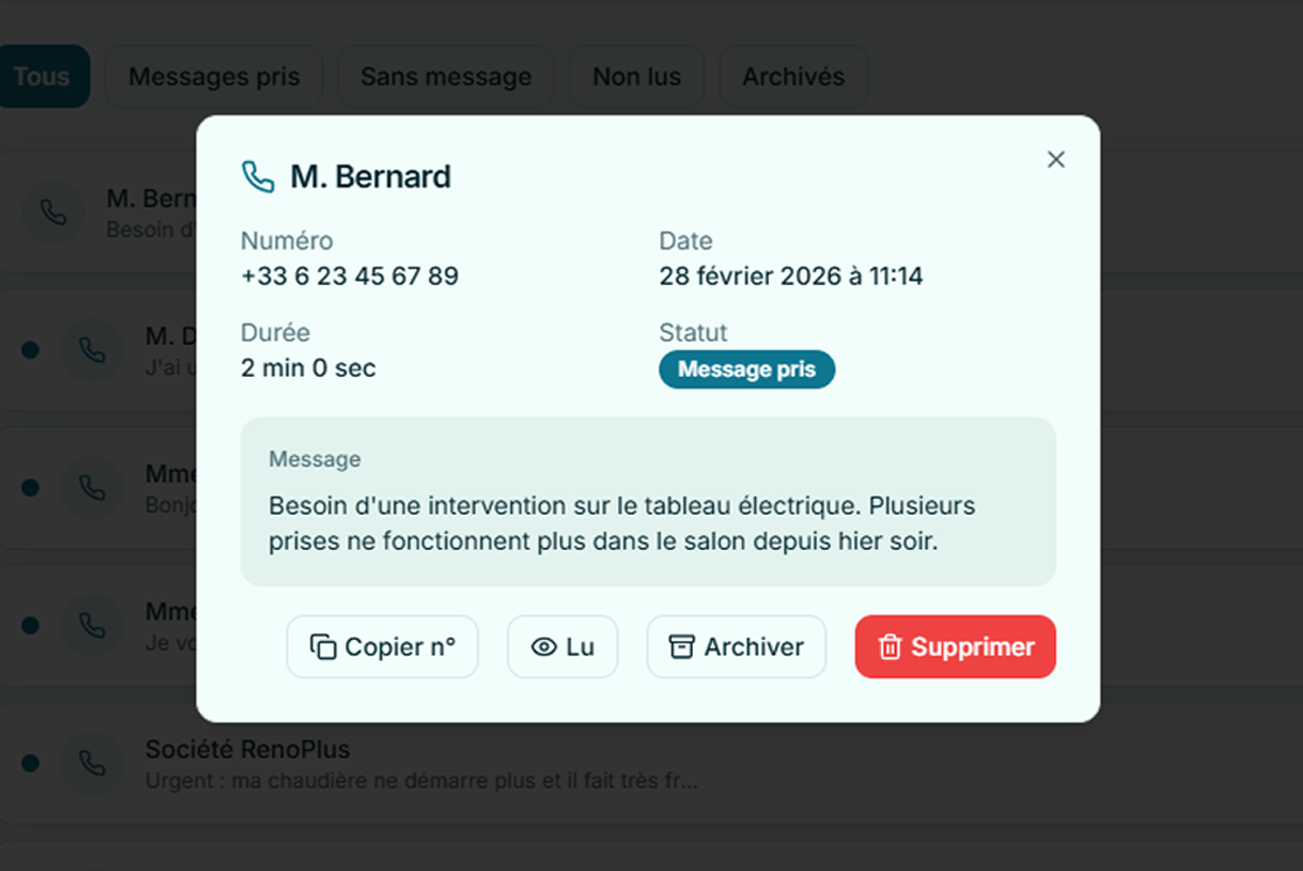Switch to the Tous filter tab
The height and width of the screenshot is (871, 1303).
42,76
